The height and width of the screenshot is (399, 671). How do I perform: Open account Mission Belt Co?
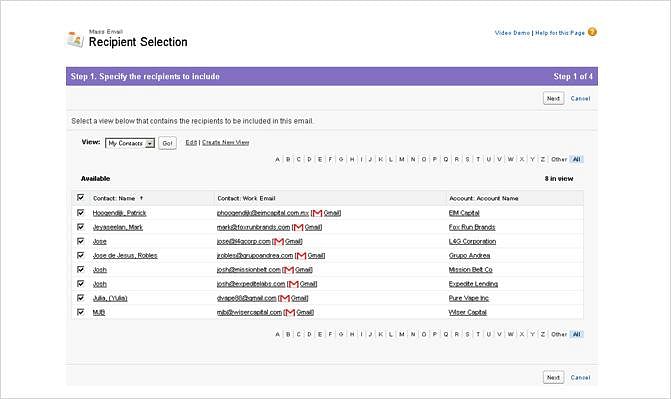pos(471,270)
